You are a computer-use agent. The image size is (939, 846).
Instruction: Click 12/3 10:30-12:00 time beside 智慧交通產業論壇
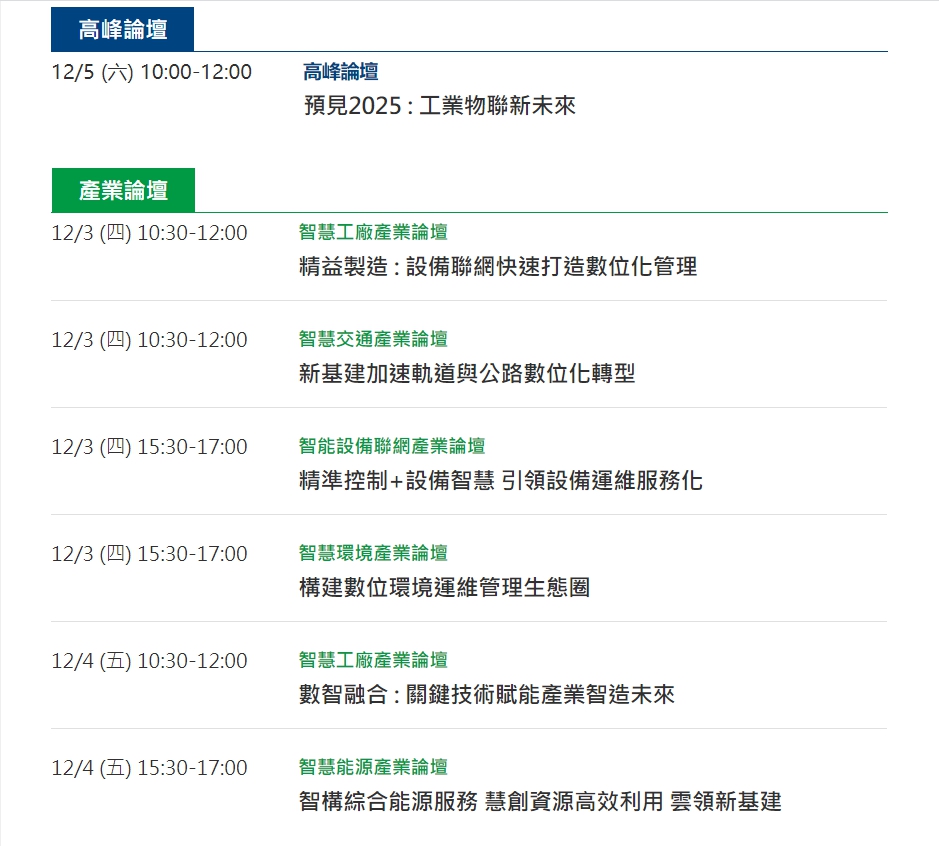149,340
